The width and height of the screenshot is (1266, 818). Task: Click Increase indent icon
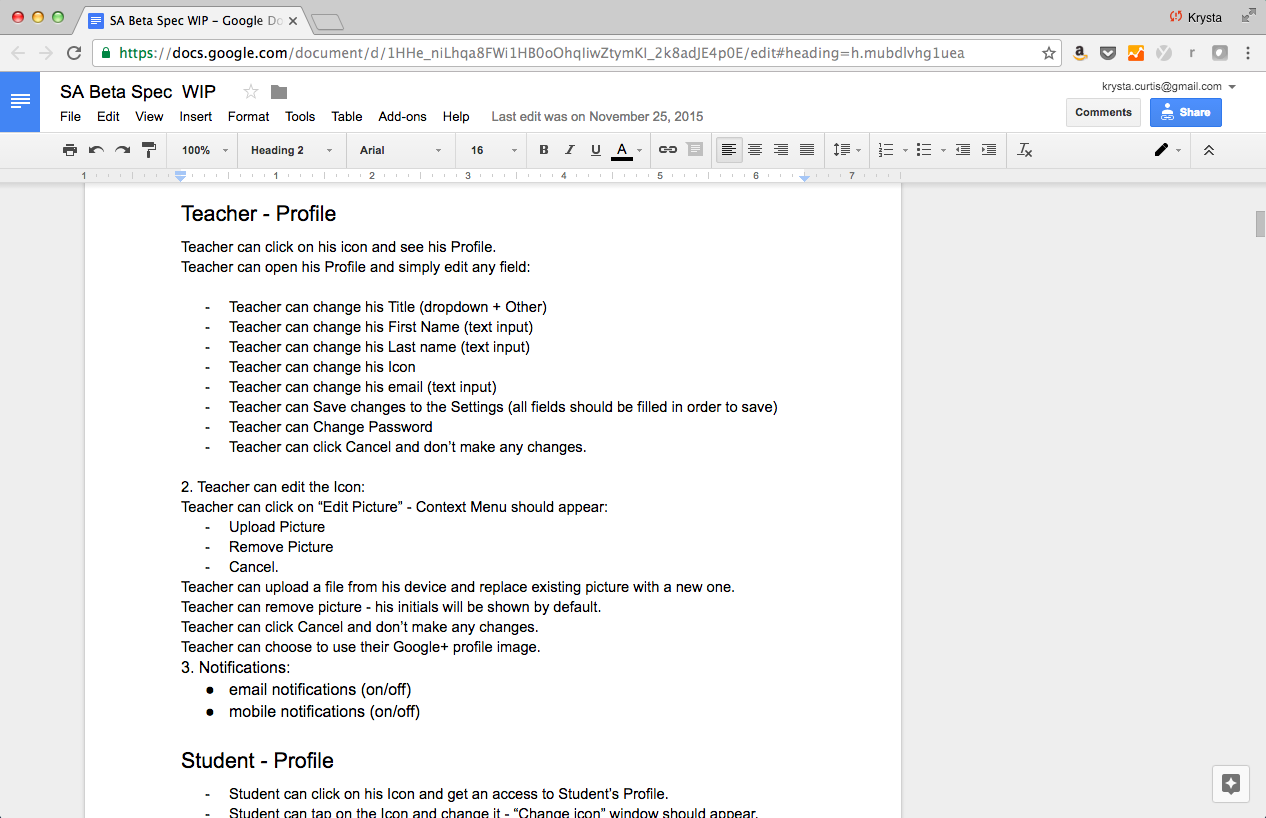tap(989, 150)
